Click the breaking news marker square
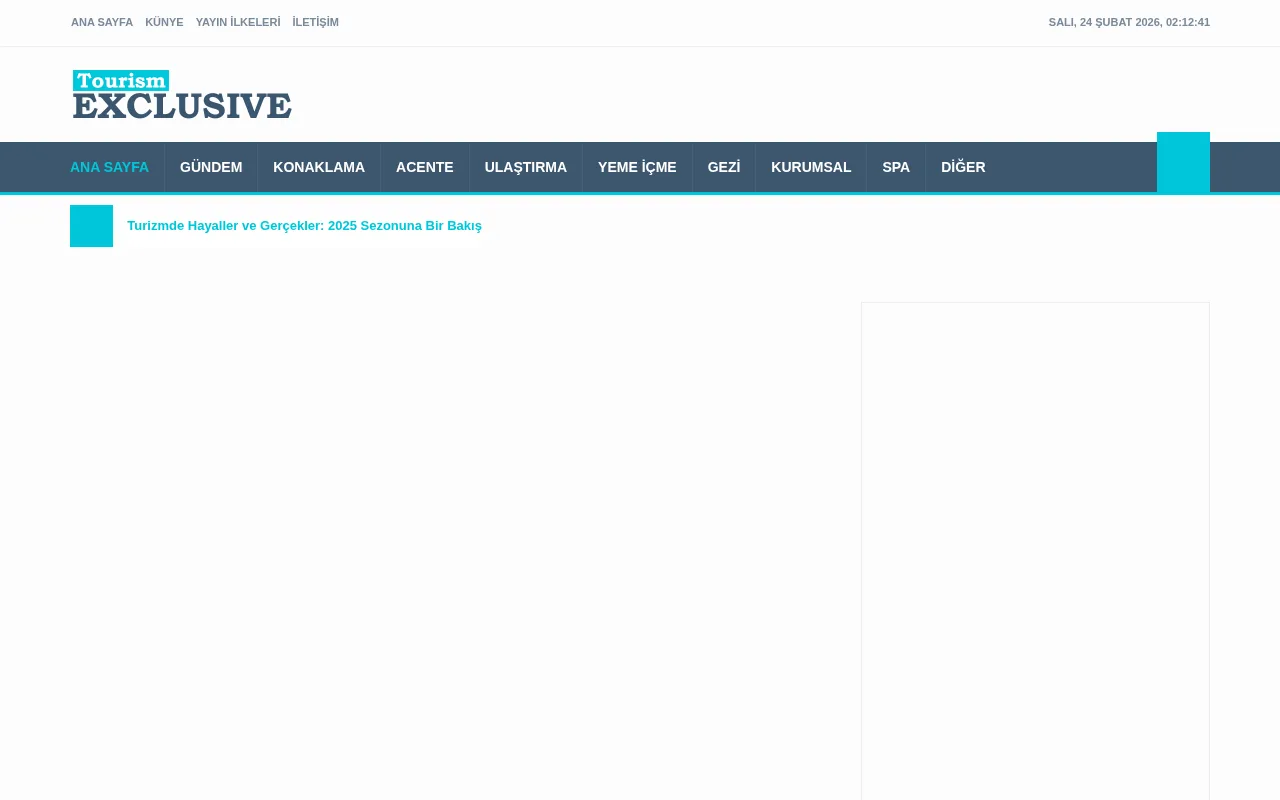Viewport: 1280px width, 800px height. coord(91,226)
